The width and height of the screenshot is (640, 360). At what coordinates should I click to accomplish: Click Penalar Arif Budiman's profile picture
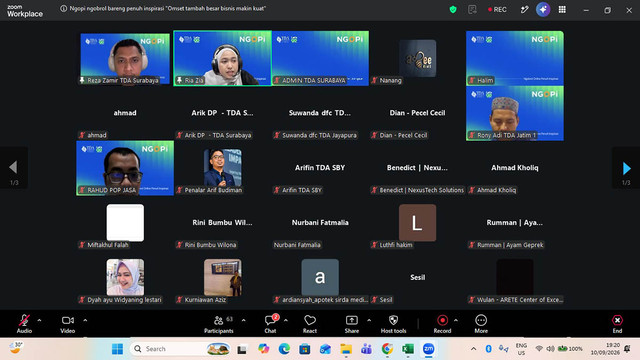pyautogui.click(x=222, y=167)
